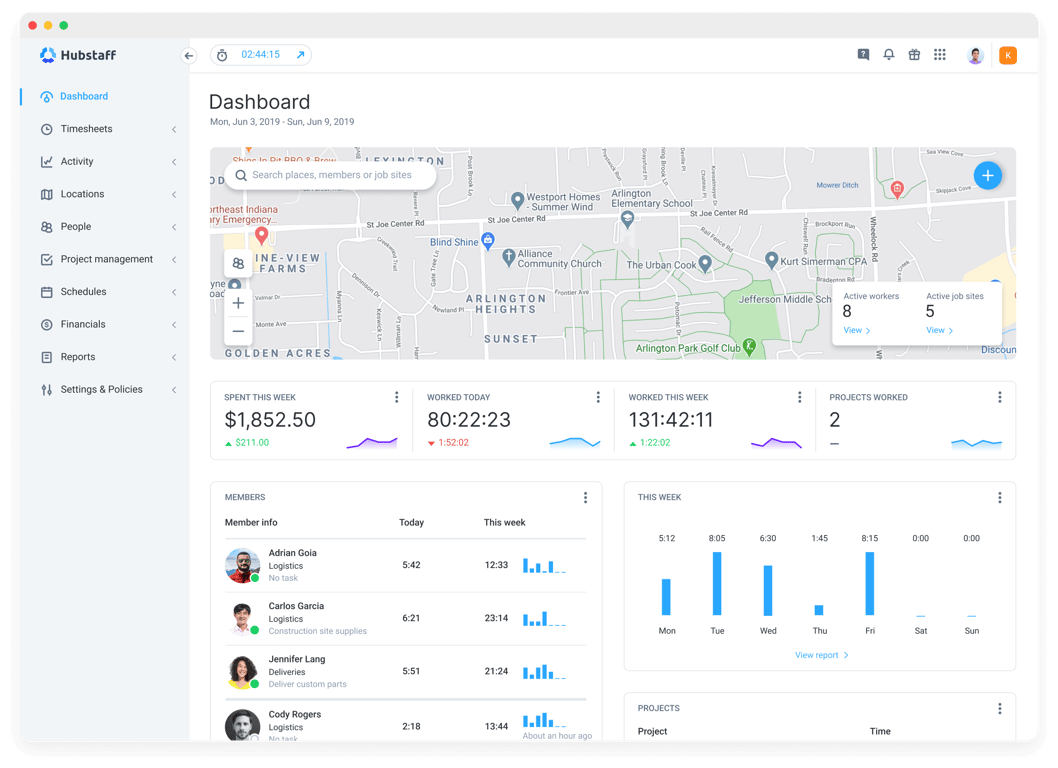Open the View report link
This screenshot has width=1058, height=768.
[821, 655]
